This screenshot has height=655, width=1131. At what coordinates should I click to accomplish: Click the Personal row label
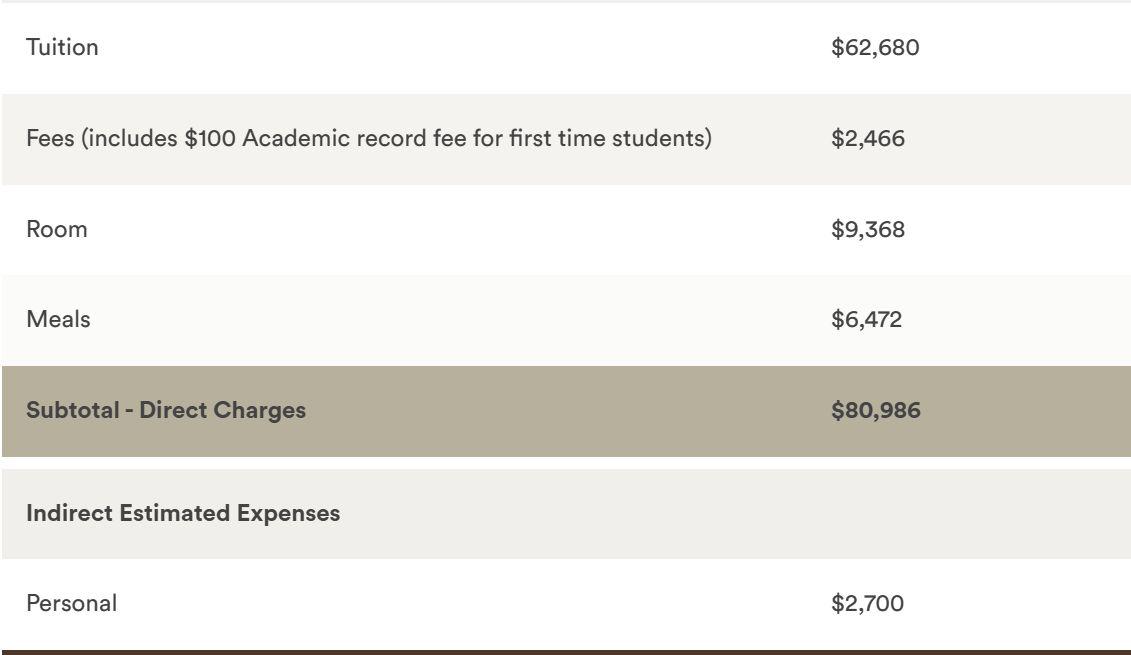click(x=71, y=604)
